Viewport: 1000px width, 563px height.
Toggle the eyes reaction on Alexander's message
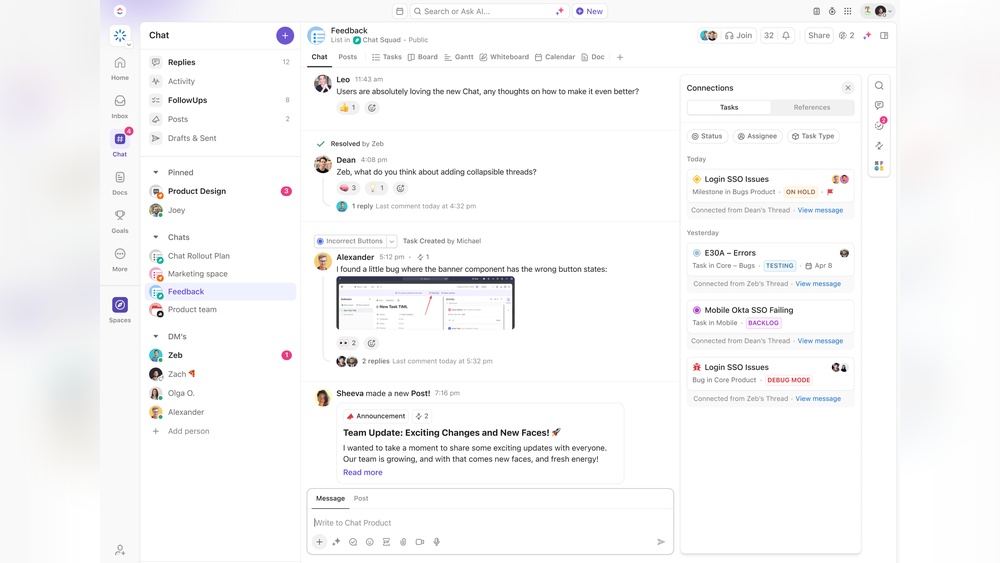347,343
